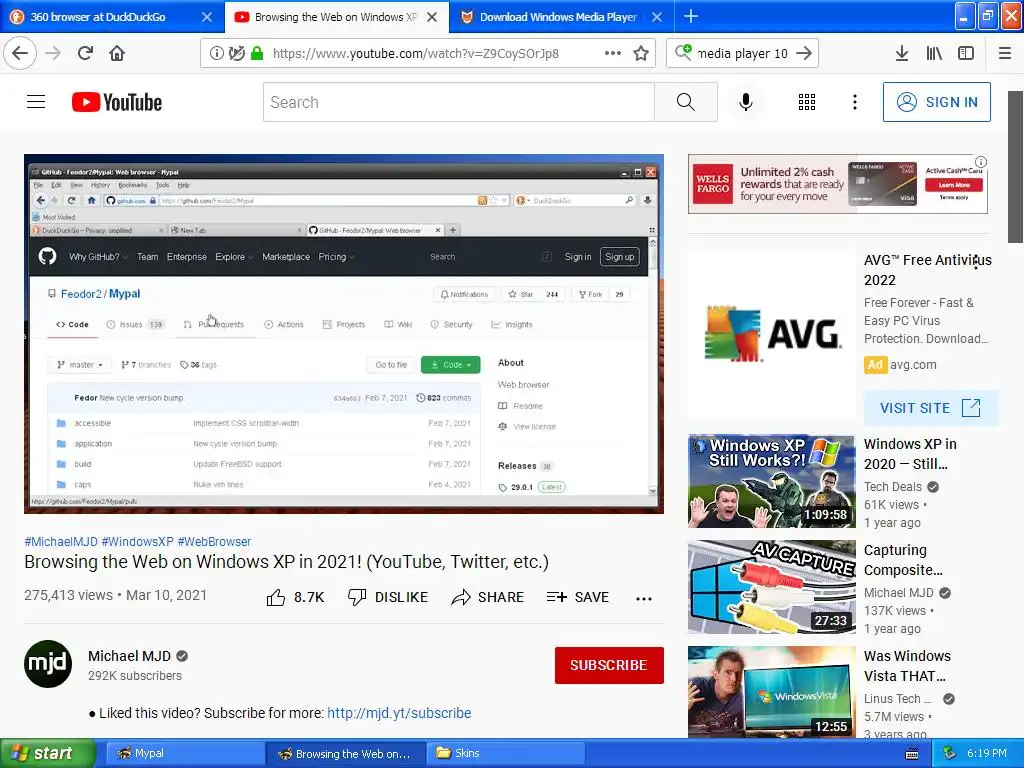Image resolution: width=1024 pixels, height=768 pixels.
Task: Bookmark this page with the star icon
Action: coord(641,53)
